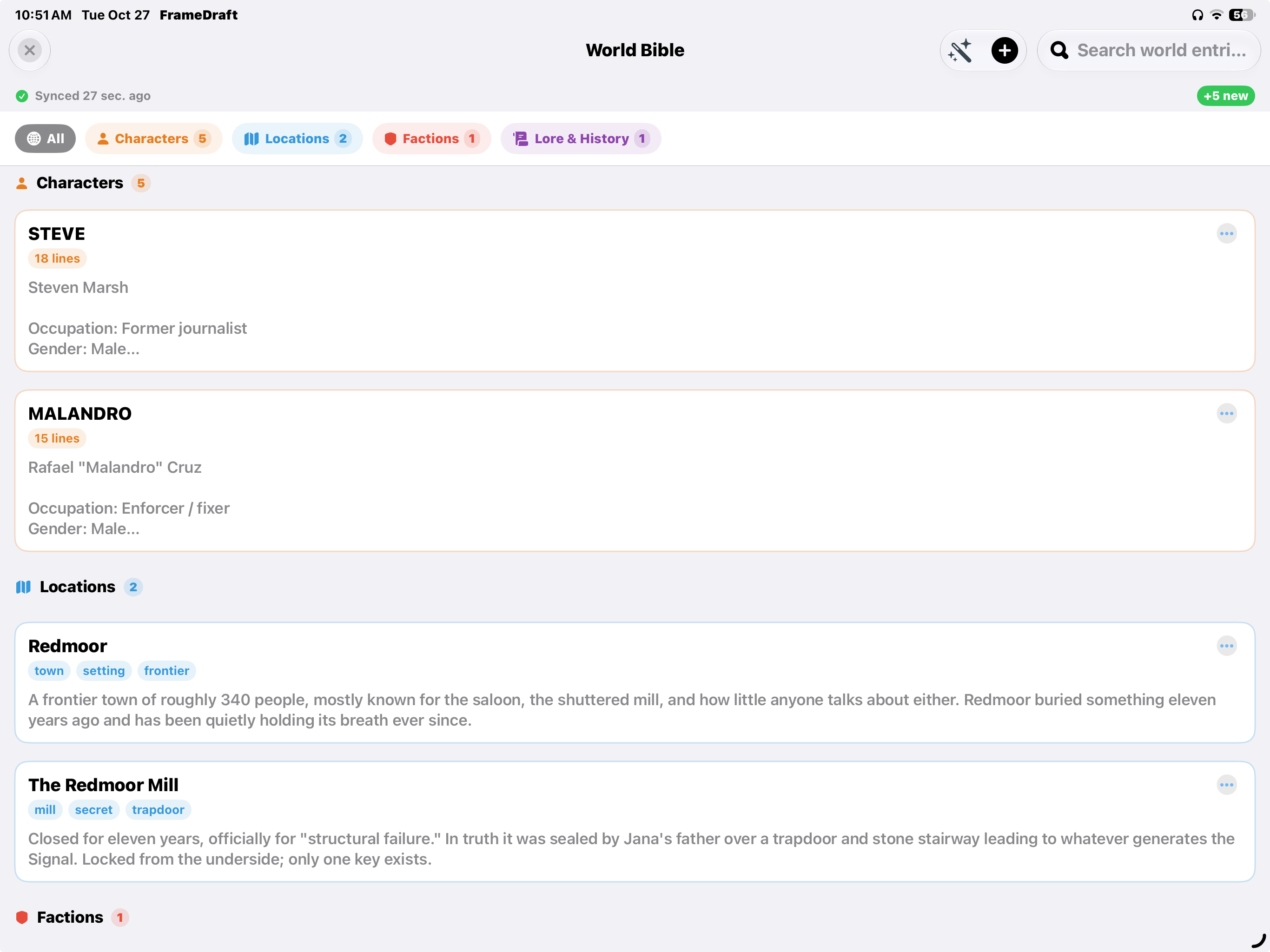This screenshot has width=1270, height=952.
Task: Filter by Lore & History tab
Action: (581, 139)
